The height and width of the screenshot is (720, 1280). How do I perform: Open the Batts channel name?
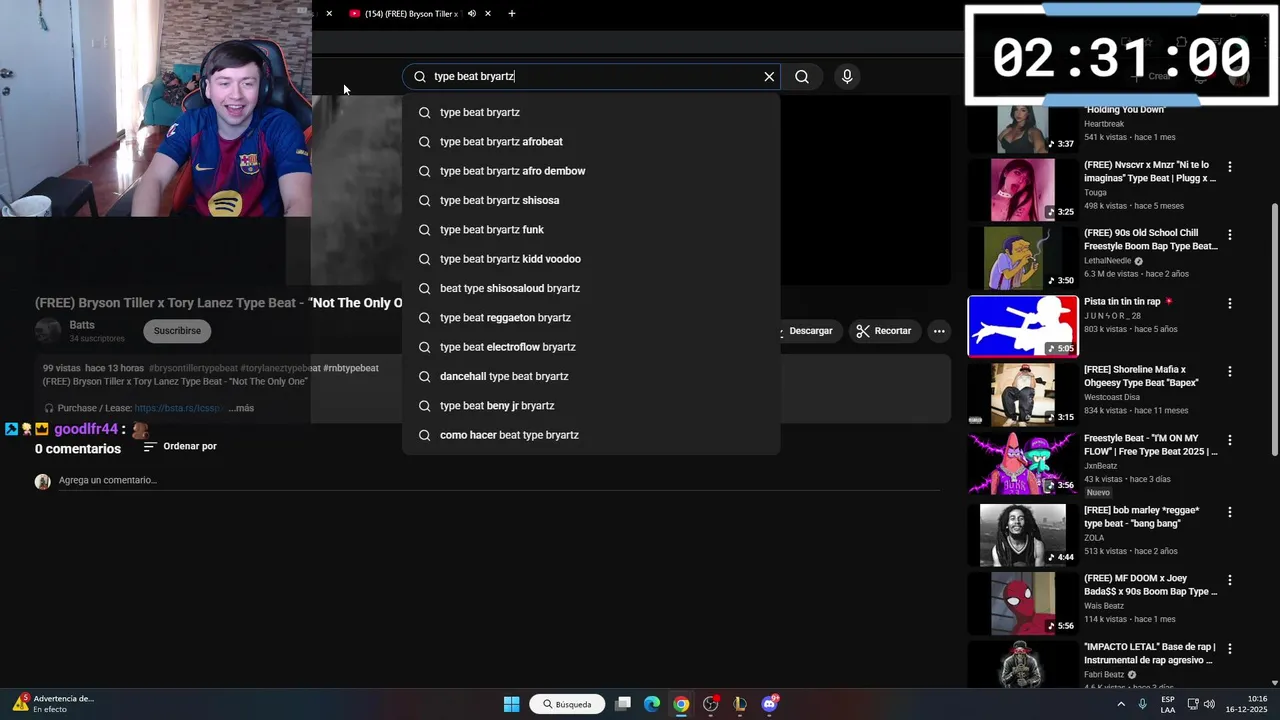(x=82, y=325)
